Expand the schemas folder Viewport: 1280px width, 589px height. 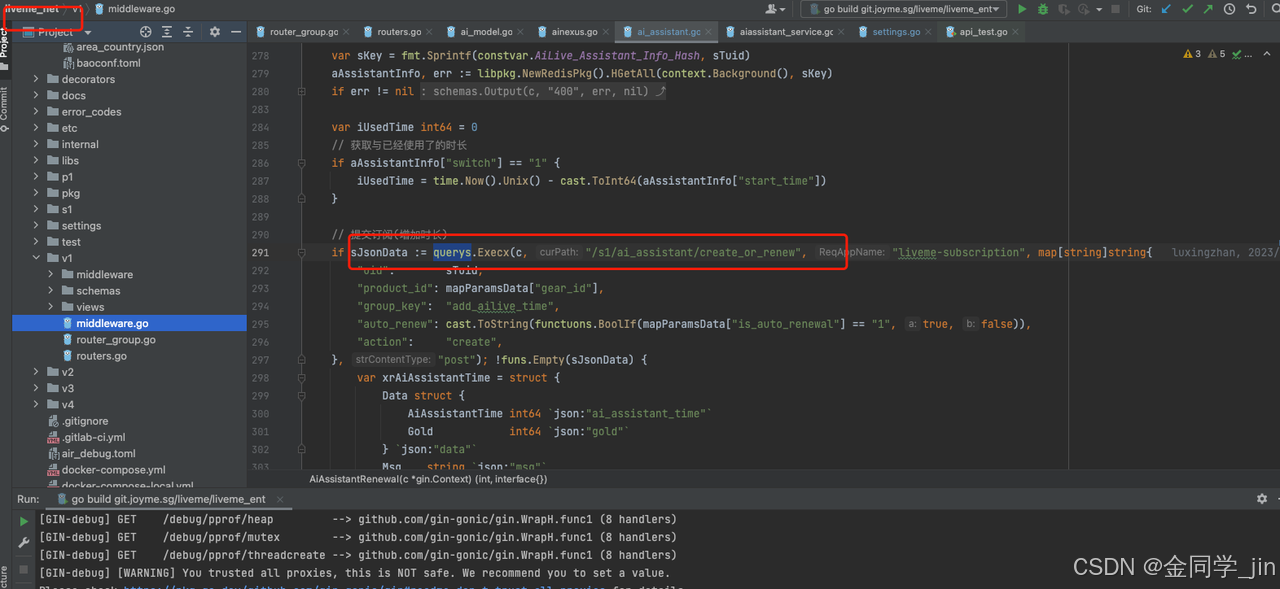(x=52, y=291)
